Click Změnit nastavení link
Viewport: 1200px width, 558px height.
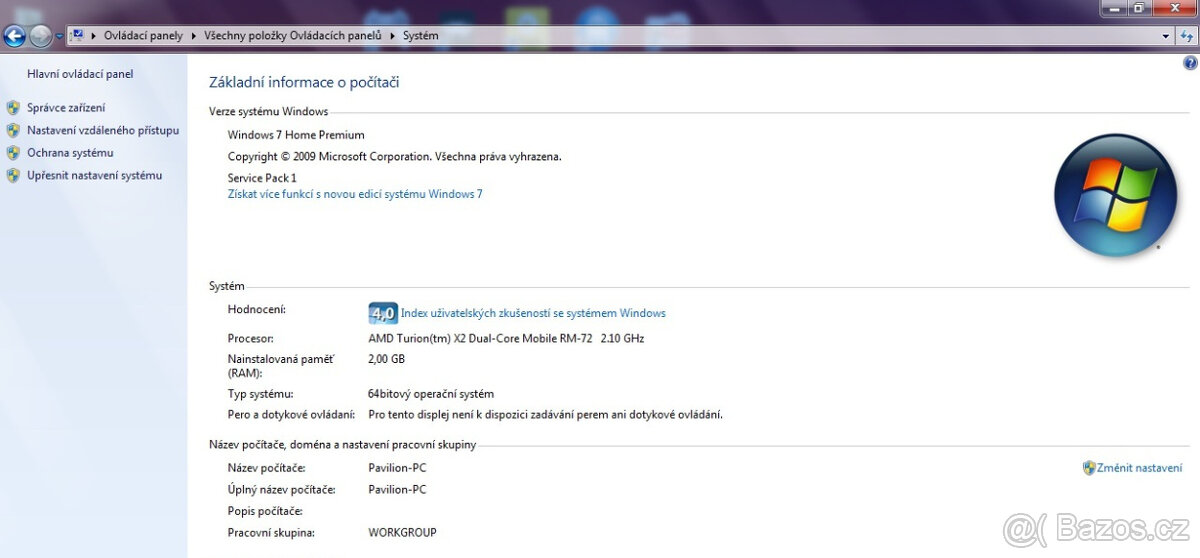click(1139, 468)
